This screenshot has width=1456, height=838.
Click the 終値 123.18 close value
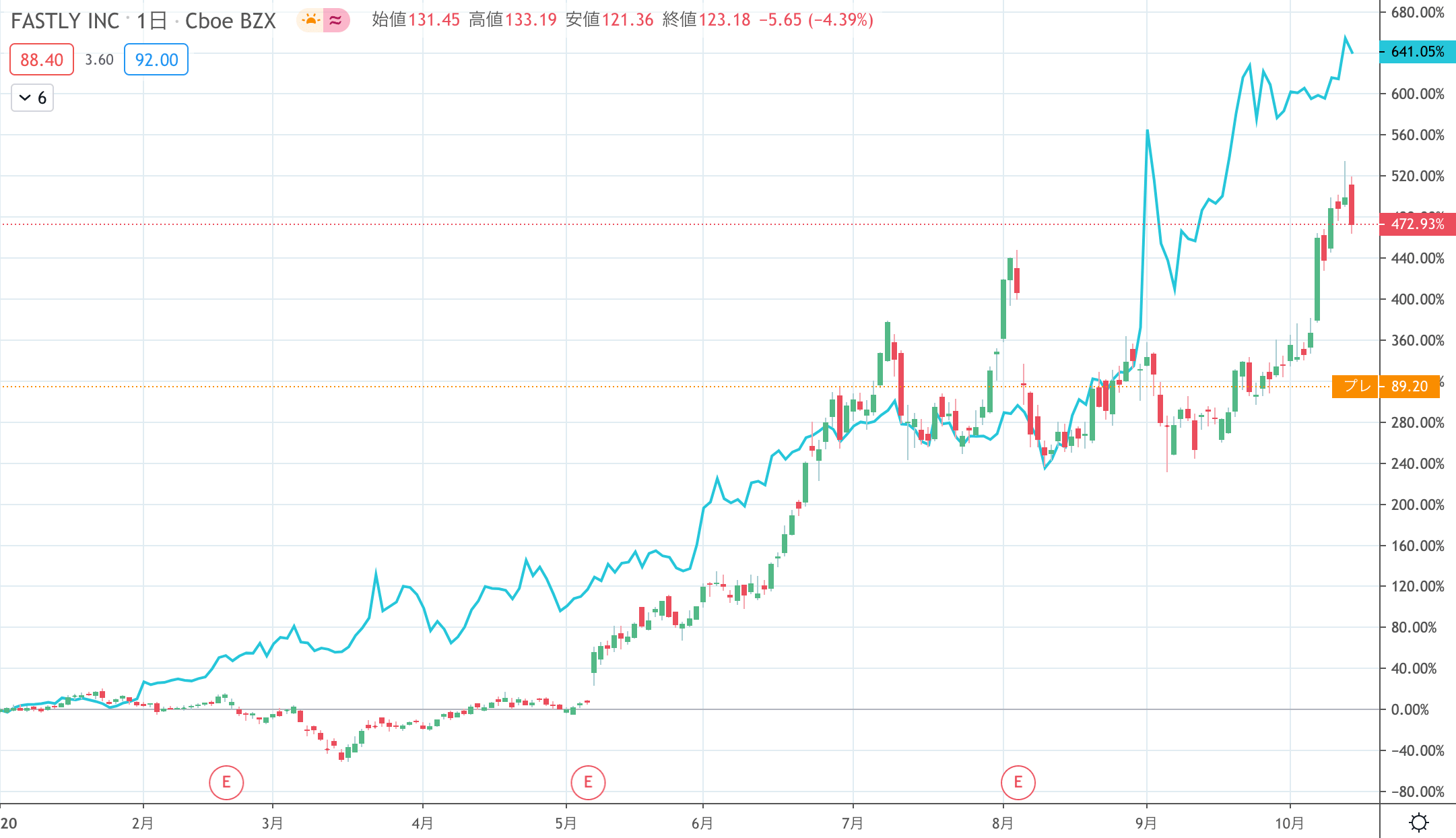point(706,20)
